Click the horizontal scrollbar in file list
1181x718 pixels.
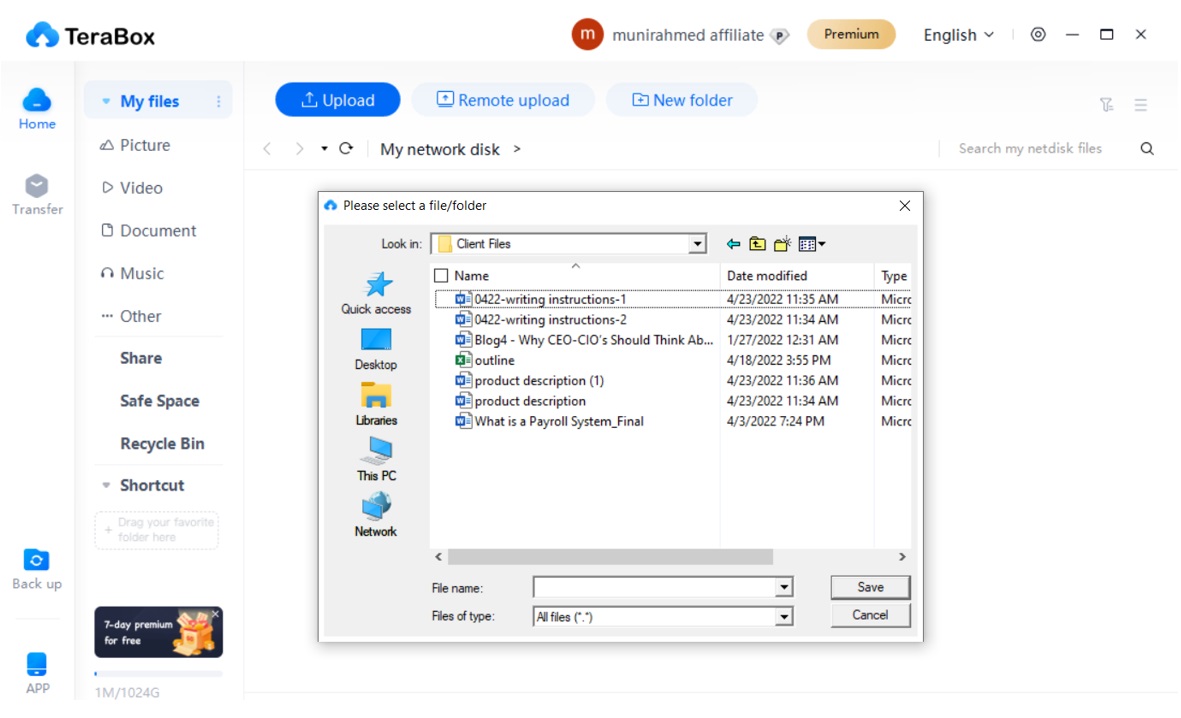[610, 557]
